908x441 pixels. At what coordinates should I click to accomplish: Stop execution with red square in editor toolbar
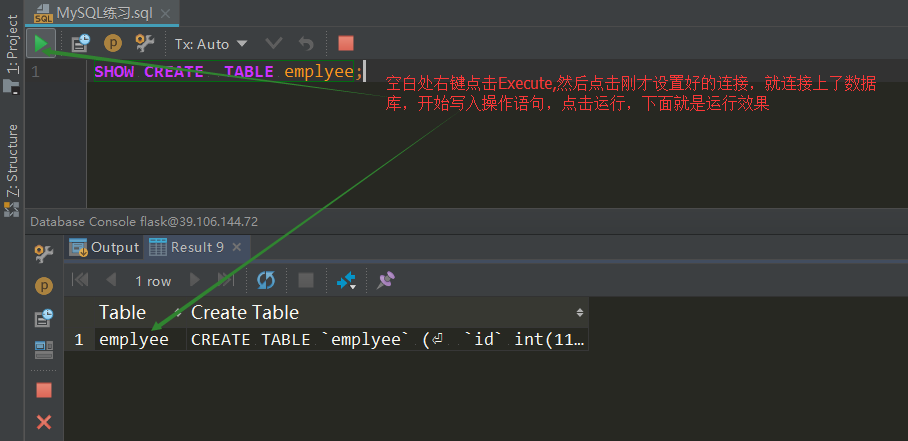click(346, 43)
